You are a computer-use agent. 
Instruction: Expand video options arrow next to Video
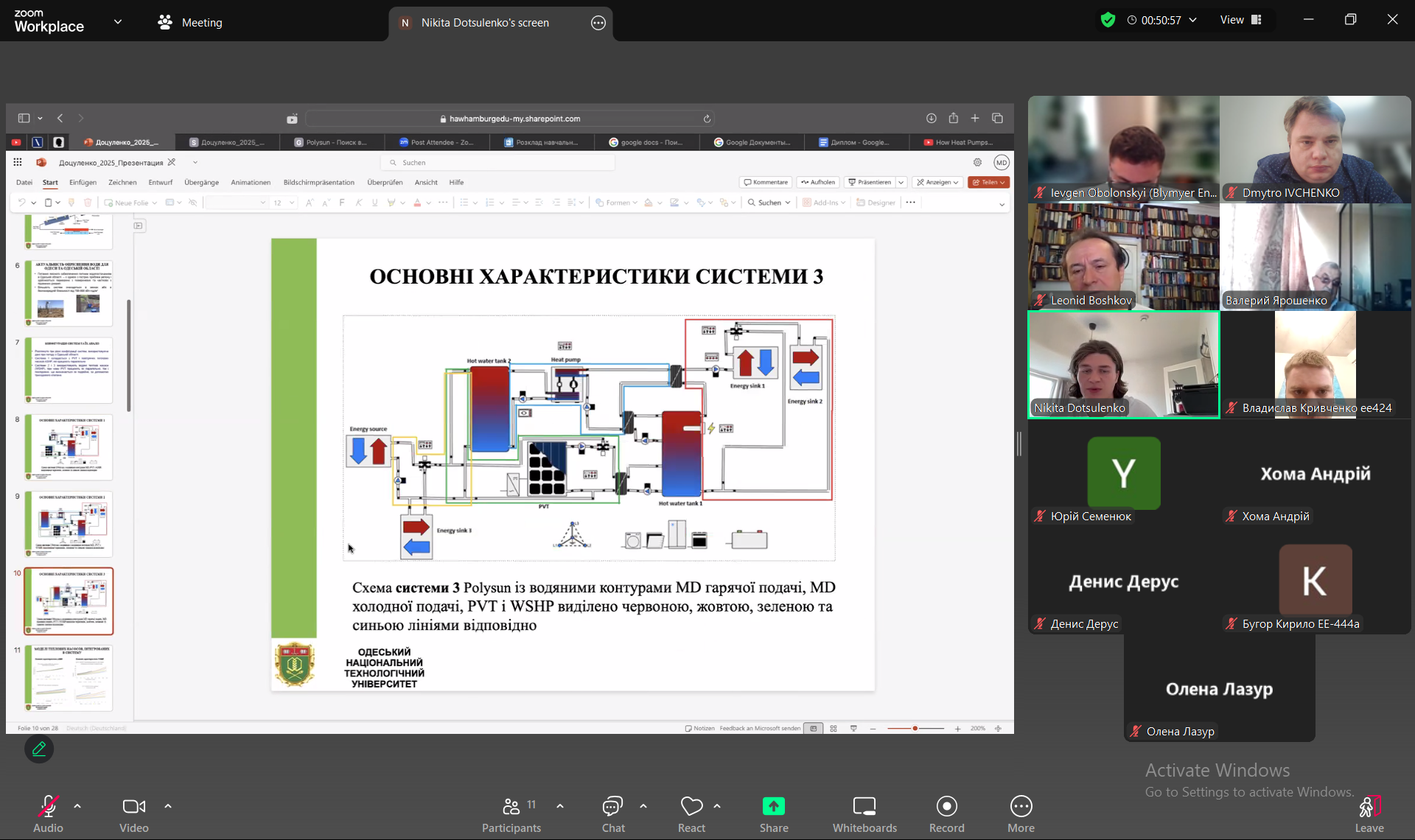pyautogui.click(x=168, y=806)
